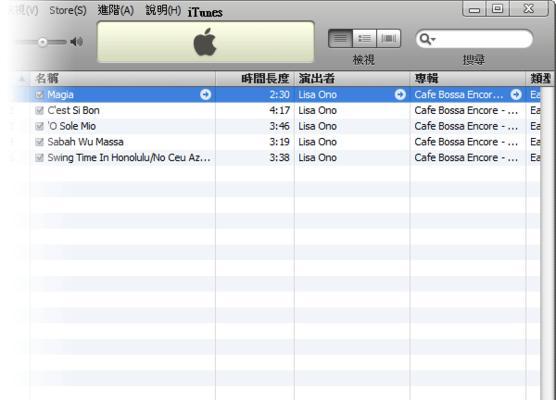Open the 進階(A) menu

(x=116, y=10)
